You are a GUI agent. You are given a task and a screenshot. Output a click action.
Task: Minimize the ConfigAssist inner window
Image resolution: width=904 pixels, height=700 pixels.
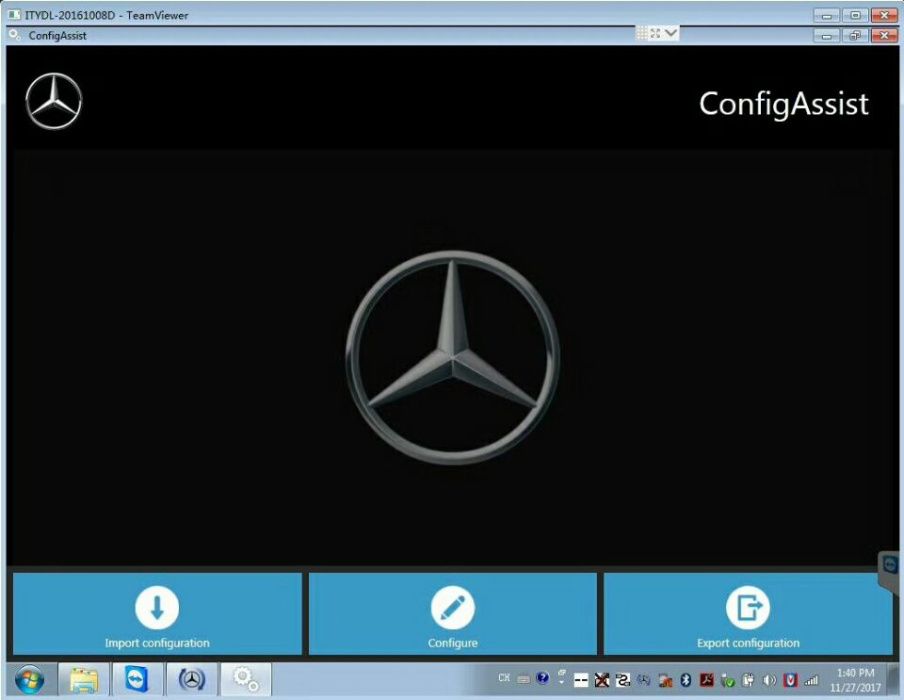pos(826,35)
